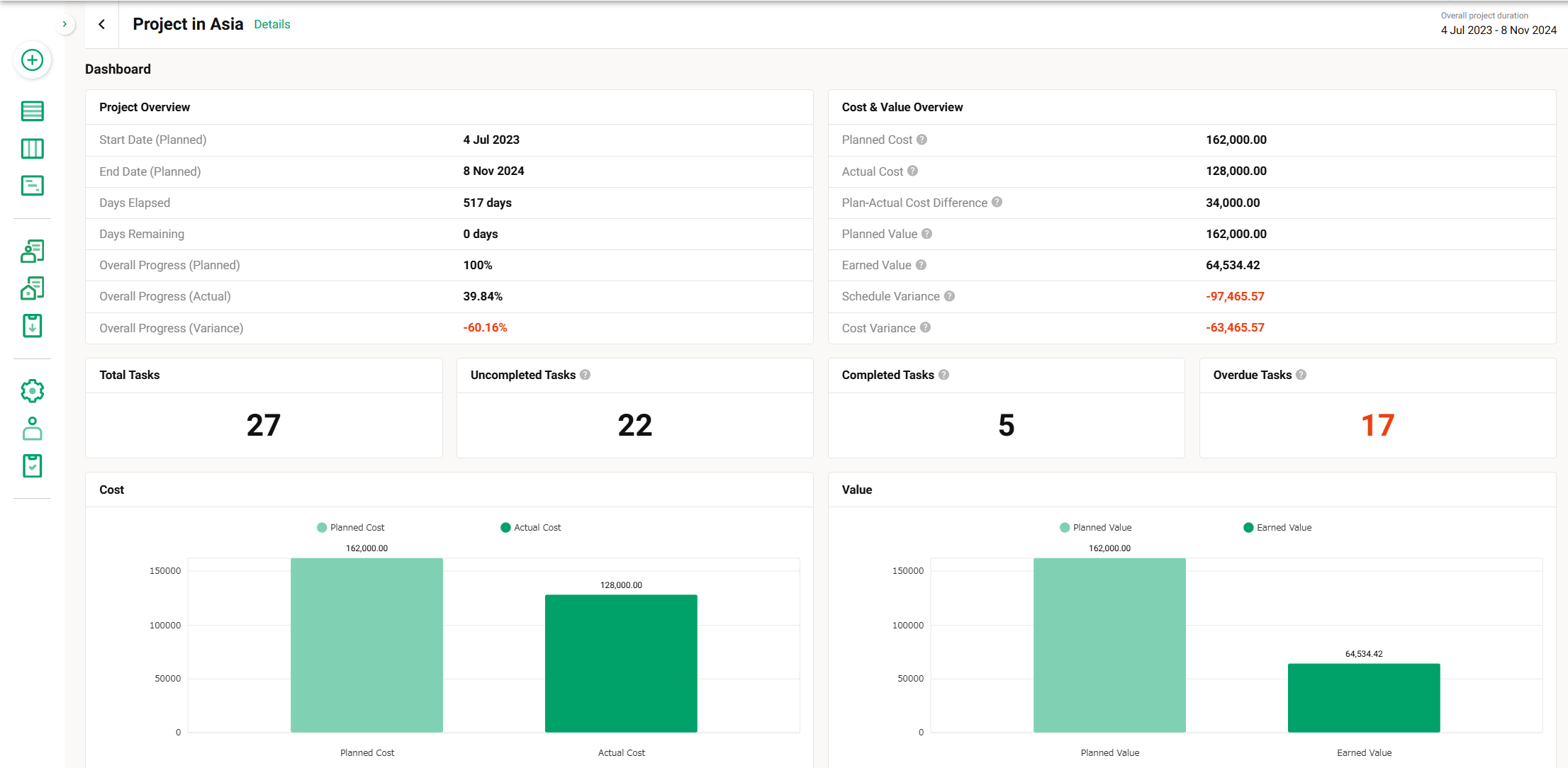Click the clipboard checkmark icon in sidebar
Image resolution: width=1568 pixels, height=768 pixels.
click(32, 465)
